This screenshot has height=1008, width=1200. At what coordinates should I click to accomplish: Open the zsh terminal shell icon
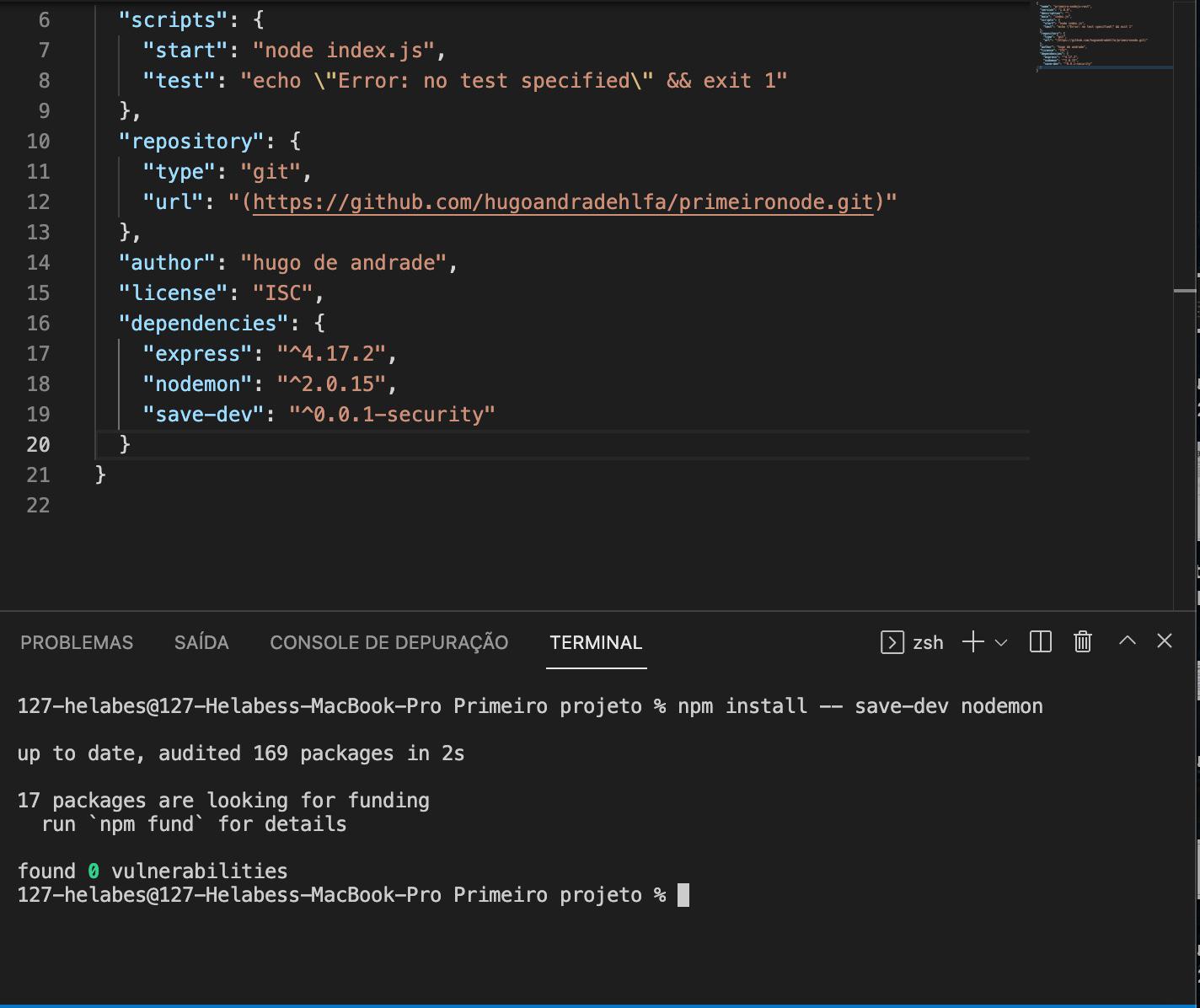click(892, 642)
